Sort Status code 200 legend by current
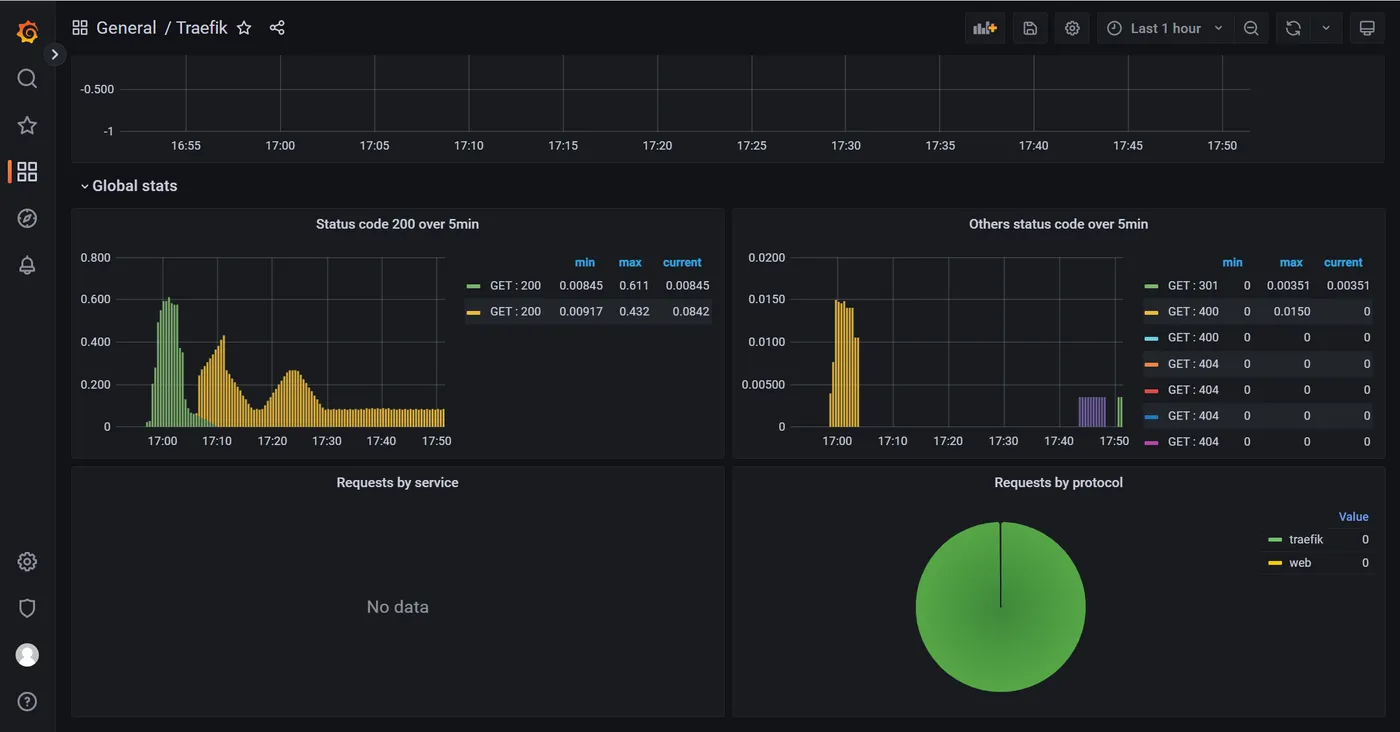Viewport: 1400px width, 732px height. click(x=682, y=262)
